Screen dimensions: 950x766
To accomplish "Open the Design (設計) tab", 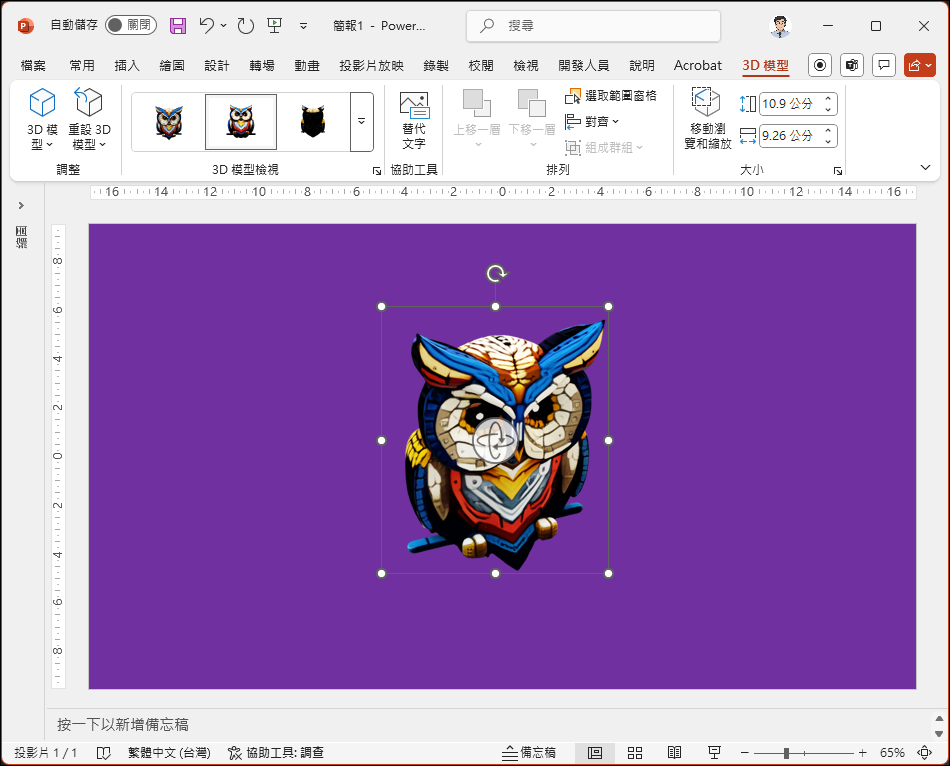I will click(217, 66).
